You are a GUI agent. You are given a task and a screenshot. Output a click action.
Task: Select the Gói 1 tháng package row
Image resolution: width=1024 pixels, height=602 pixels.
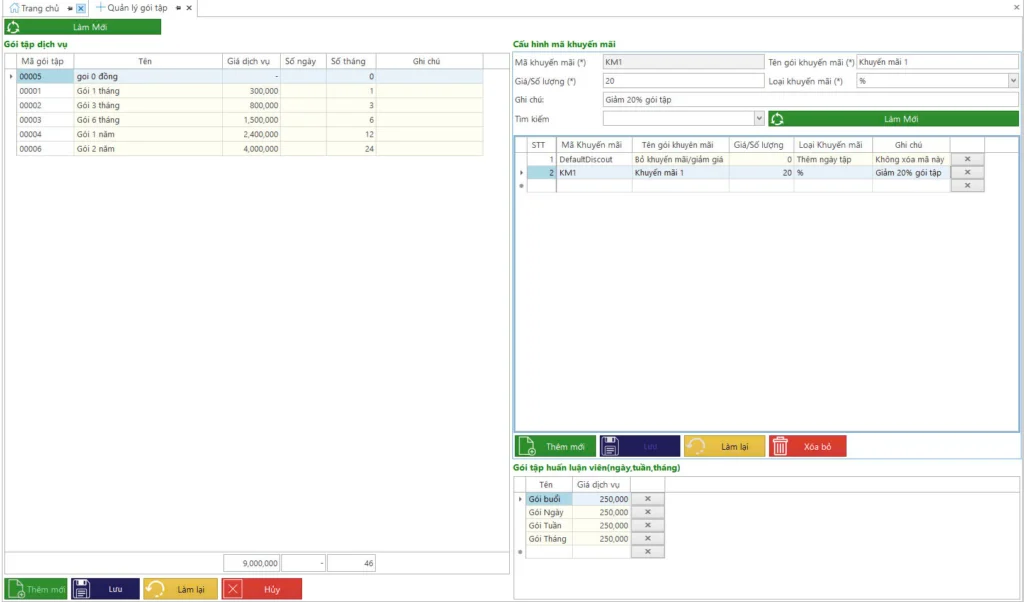pyautogui.click(x=249, y=91)
